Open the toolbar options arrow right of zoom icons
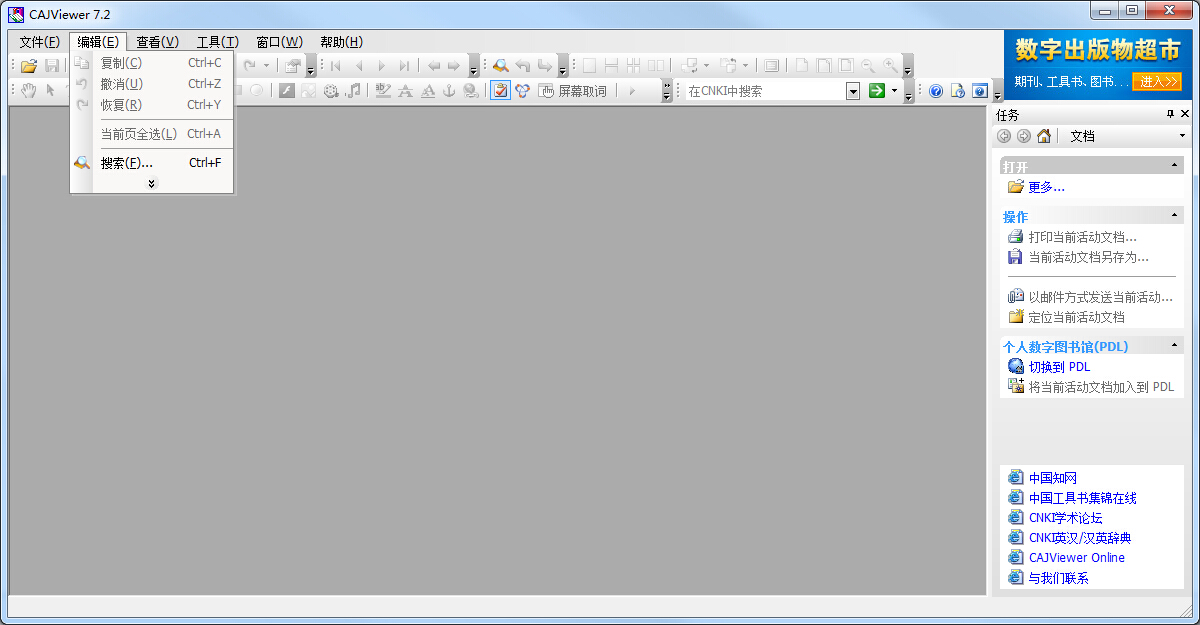 click(x=908, y=67)
